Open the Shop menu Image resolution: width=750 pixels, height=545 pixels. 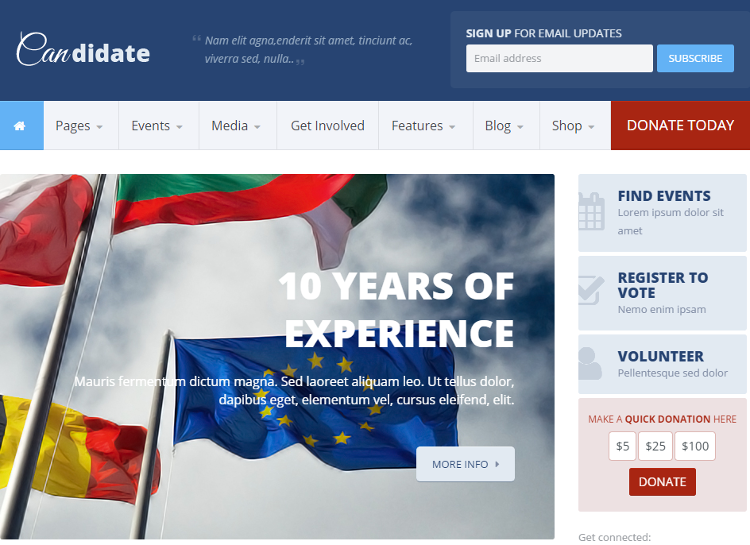point(575,125)
